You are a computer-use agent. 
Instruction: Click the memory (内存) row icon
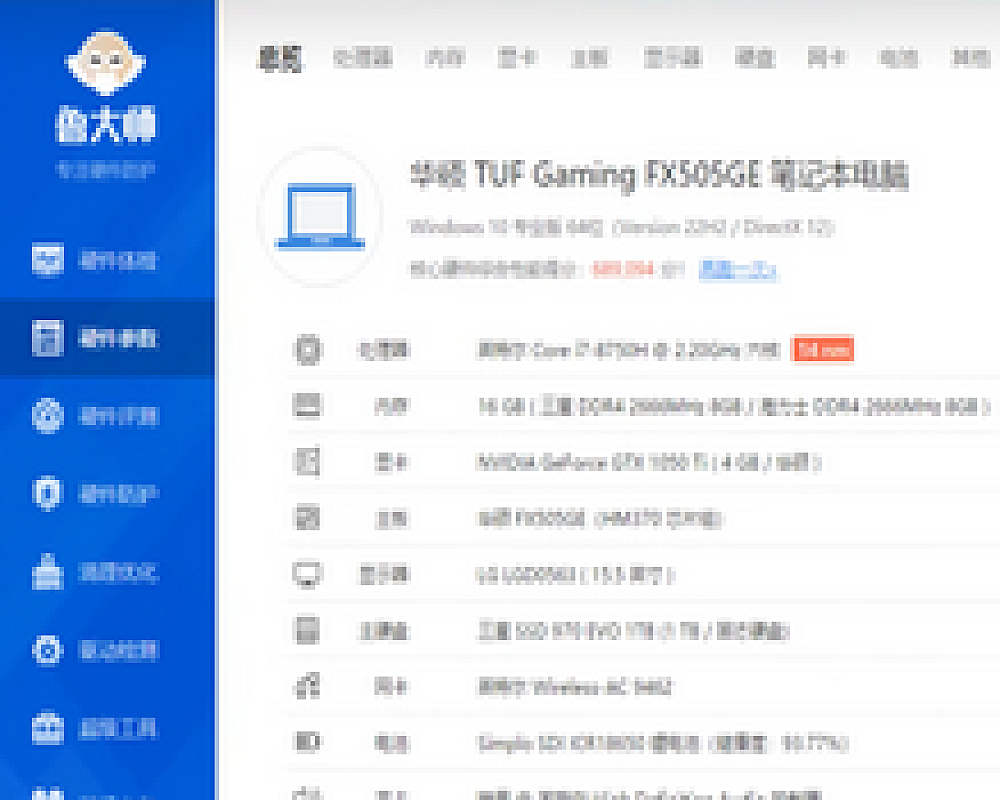307,406
